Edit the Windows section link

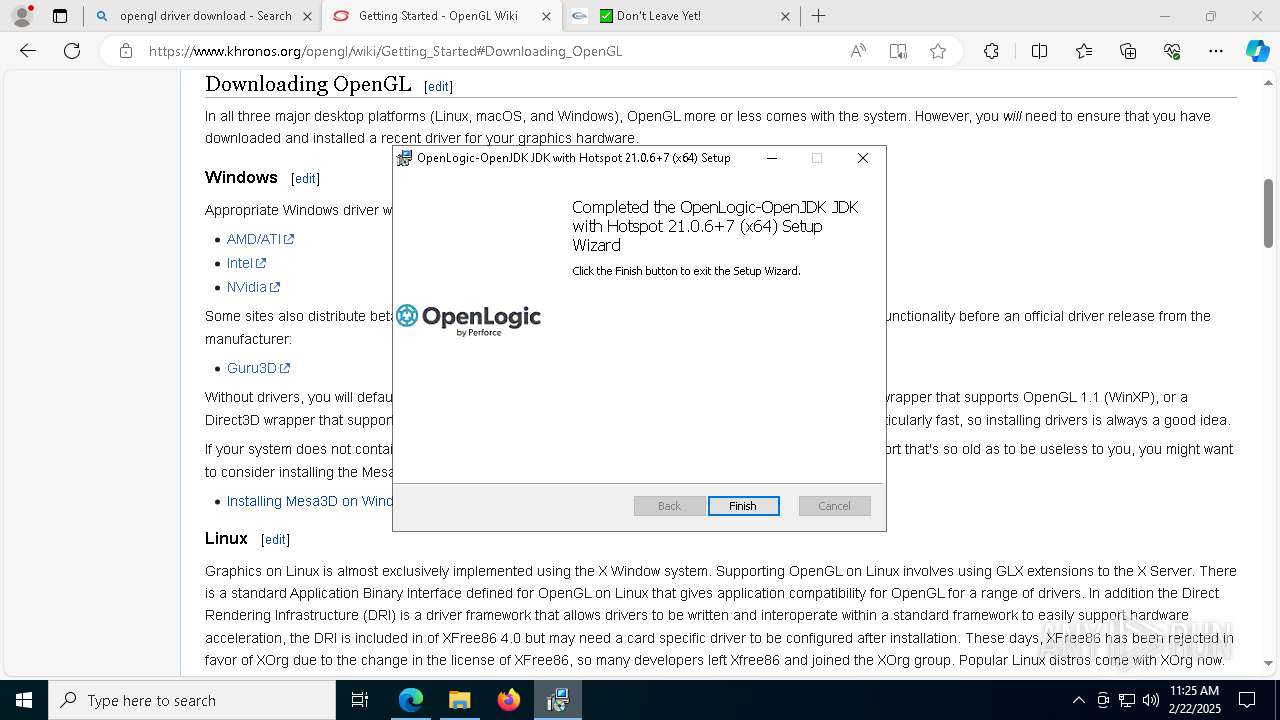point(305,179)
